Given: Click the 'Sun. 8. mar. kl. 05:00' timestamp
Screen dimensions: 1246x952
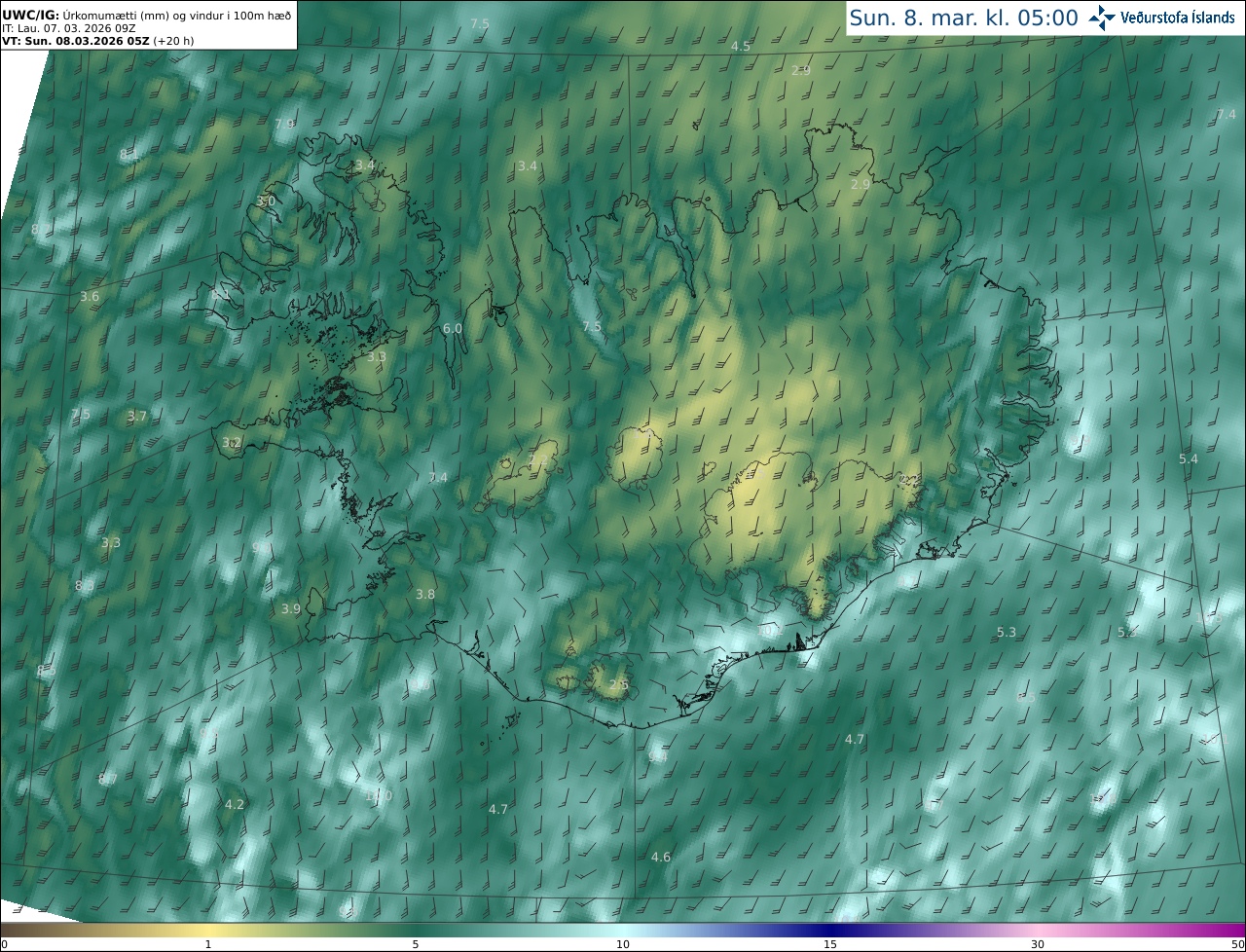Looking at the screenshot, I should pos(964,18).
